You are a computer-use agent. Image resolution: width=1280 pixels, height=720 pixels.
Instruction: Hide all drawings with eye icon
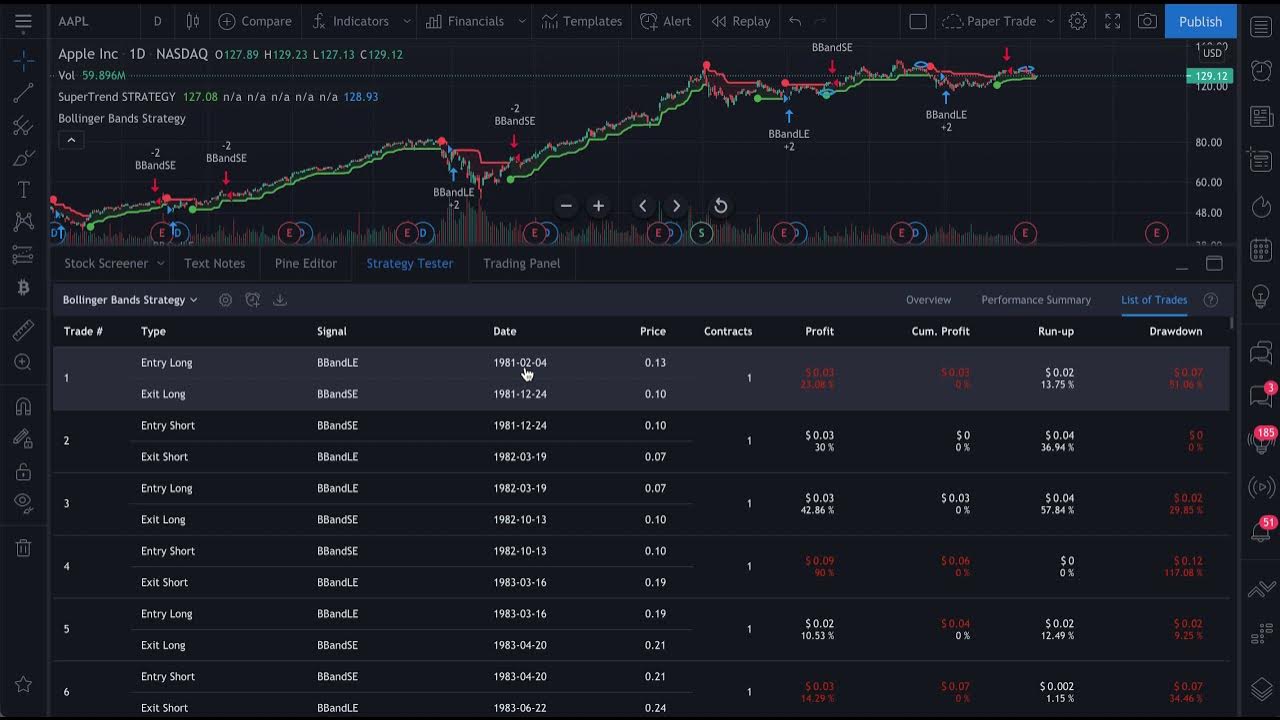pos(23,502)
